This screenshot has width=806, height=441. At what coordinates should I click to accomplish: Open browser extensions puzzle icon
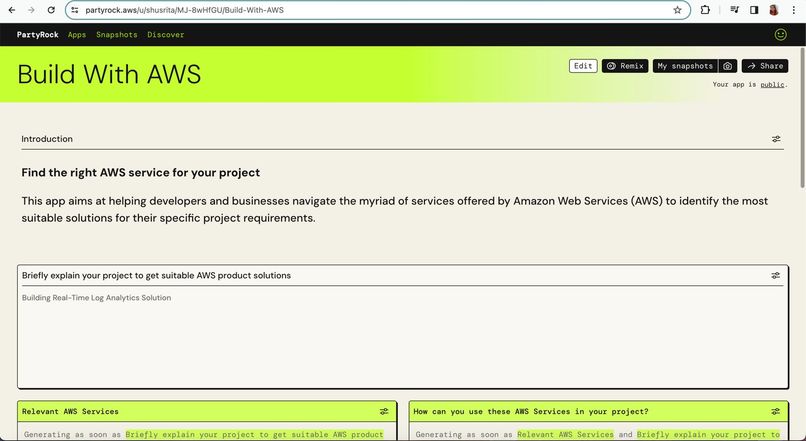[705, 10]
